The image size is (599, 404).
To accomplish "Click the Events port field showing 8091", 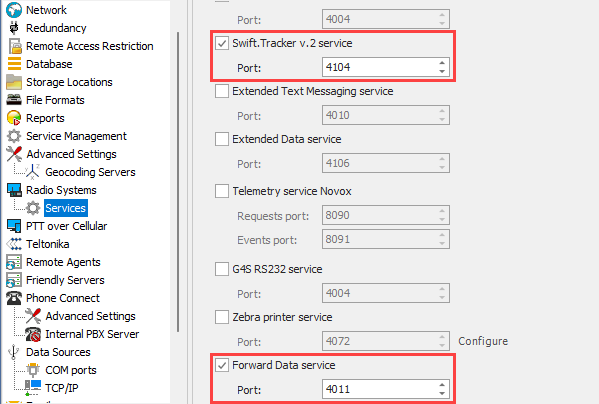I will [x=386, y=239].
